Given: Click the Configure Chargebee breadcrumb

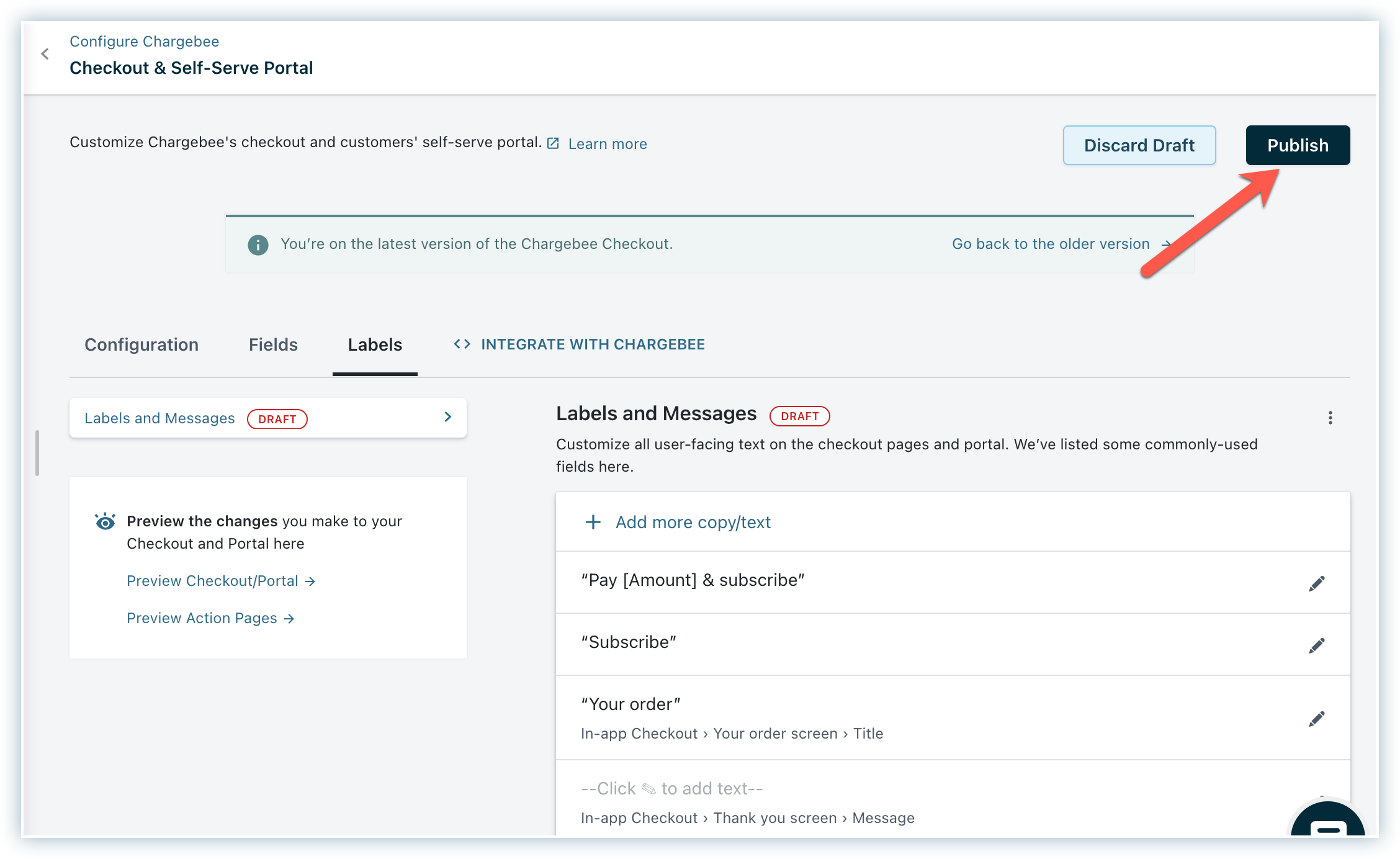Looking at the screenshot, I should pyautogui.click(x=144, y=42).
